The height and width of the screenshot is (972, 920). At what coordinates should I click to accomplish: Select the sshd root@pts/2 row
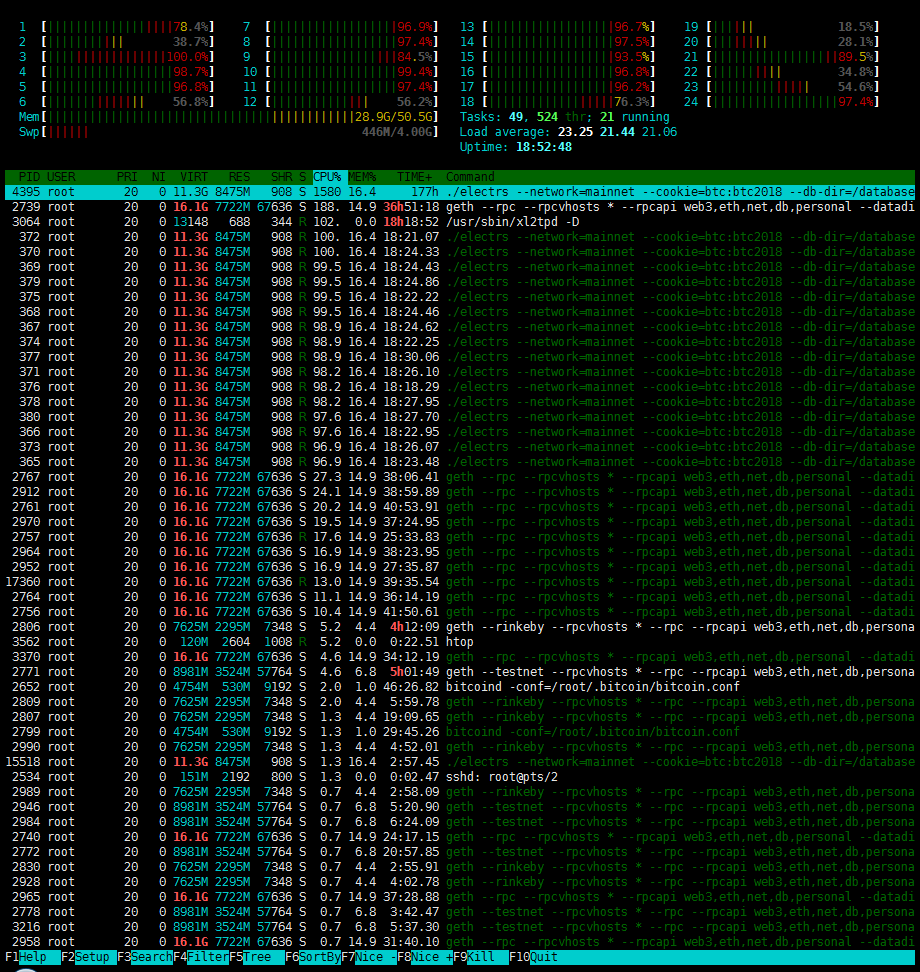click(x=459, y=777)
